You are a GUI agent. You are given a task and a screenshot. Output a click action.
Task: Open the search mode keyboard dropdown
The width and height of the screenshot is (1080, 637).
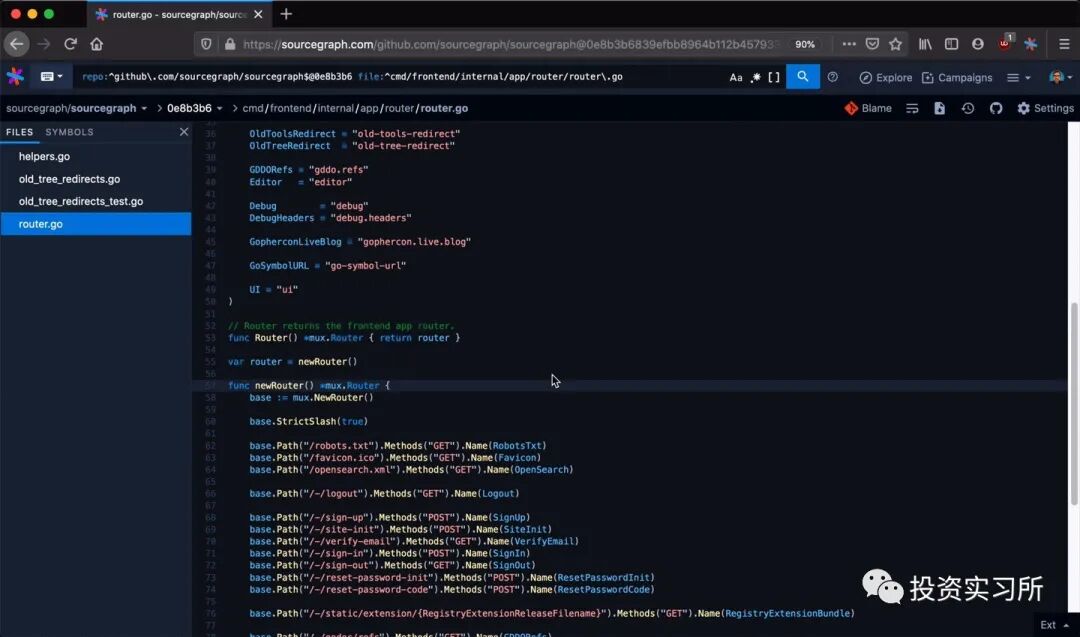52,76
